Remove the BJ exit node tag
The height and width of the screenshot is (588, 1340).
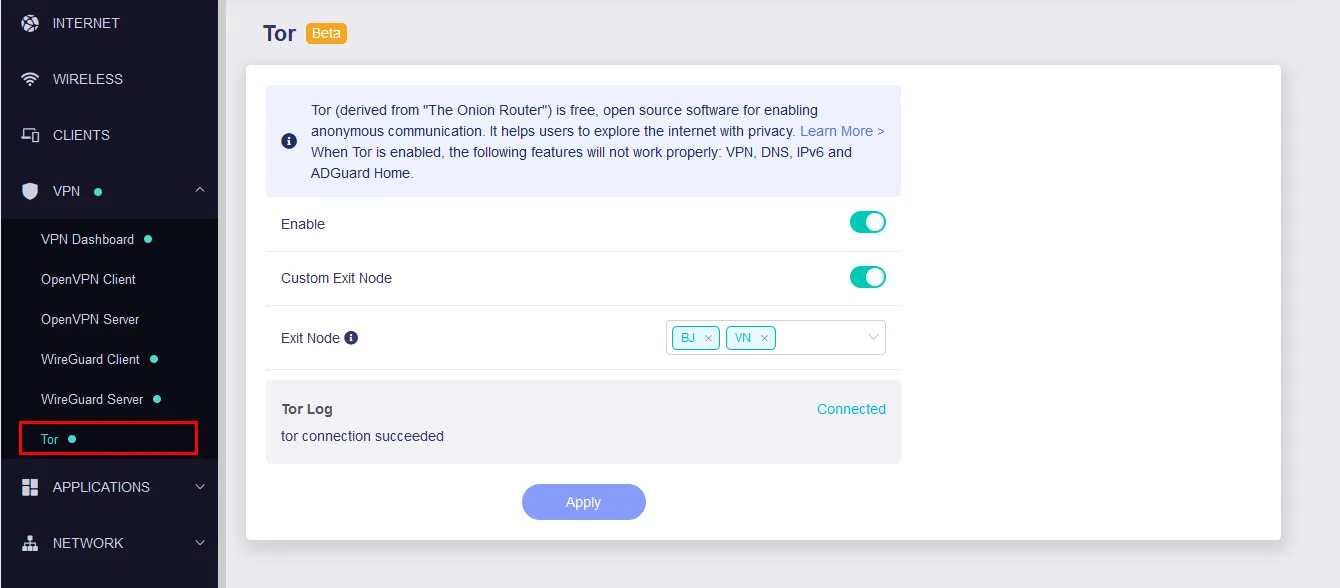709,339
